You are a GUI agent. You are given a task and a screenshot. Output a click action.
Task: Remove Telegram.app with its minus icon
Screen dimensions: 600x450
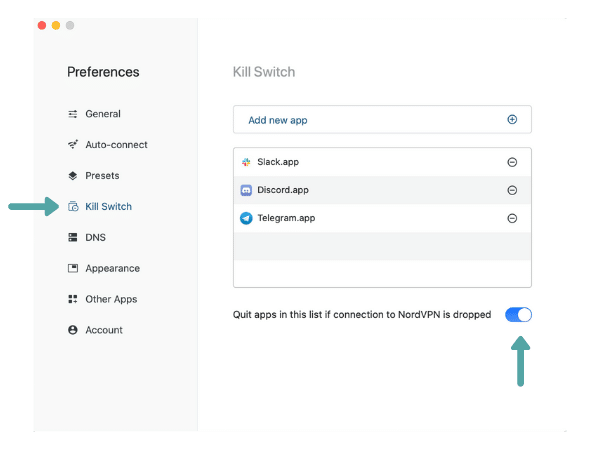(512, 218)
